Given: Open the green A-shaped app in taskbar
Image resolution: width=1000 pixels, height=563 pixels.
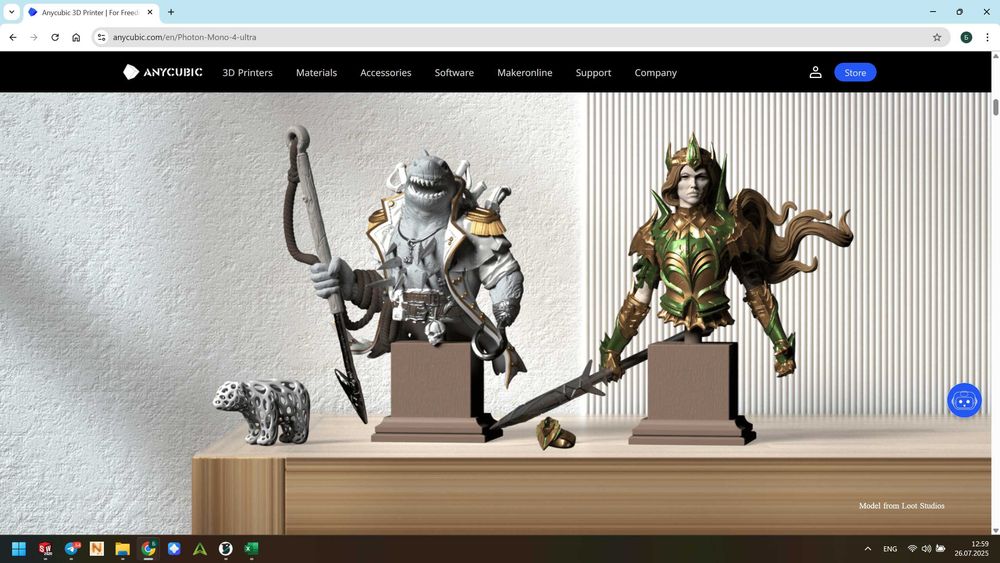Looking at the screenshot, I should click(200, 548).
